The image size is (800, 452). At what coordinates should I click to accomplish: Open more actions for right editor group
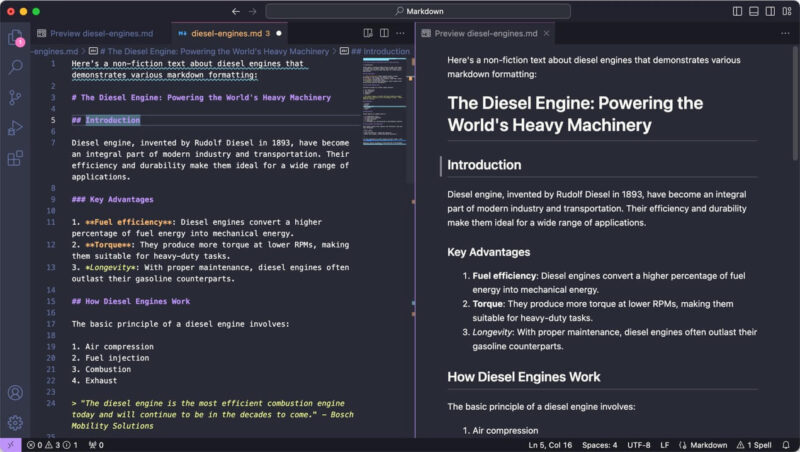point(785,33)
